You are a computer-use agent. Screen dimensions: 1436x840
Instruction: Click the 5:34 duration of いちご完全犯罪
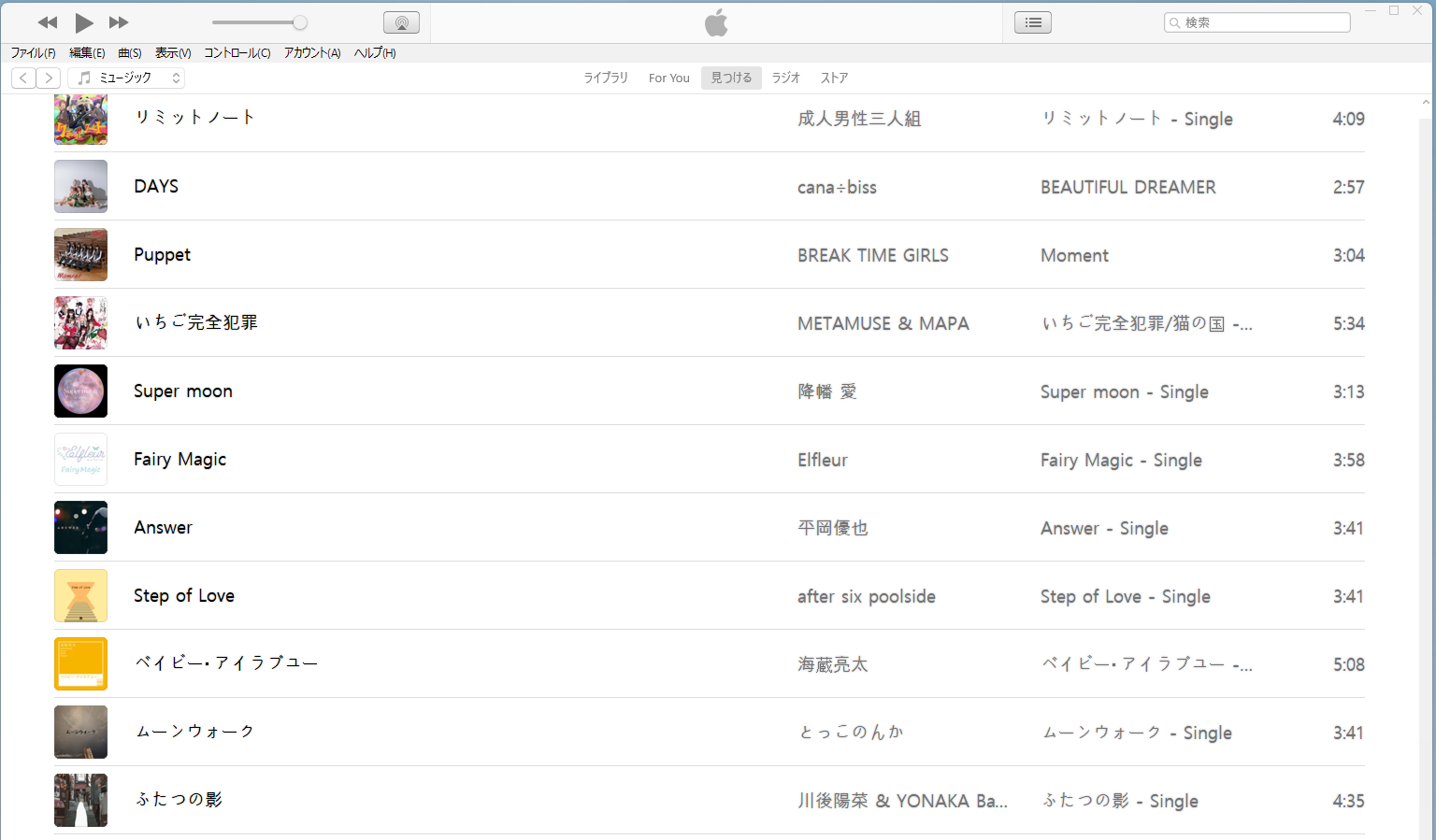(1349, 323)
